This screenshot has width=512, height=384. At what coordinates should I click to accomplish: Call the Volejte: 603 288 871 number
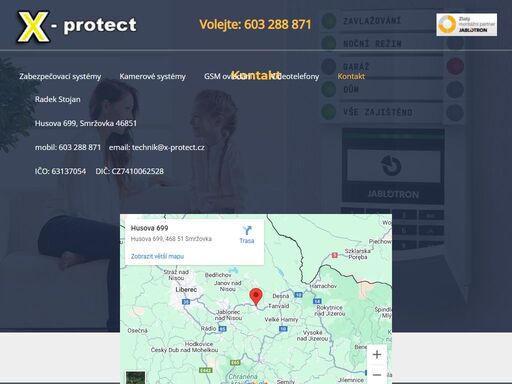point(255,24)
